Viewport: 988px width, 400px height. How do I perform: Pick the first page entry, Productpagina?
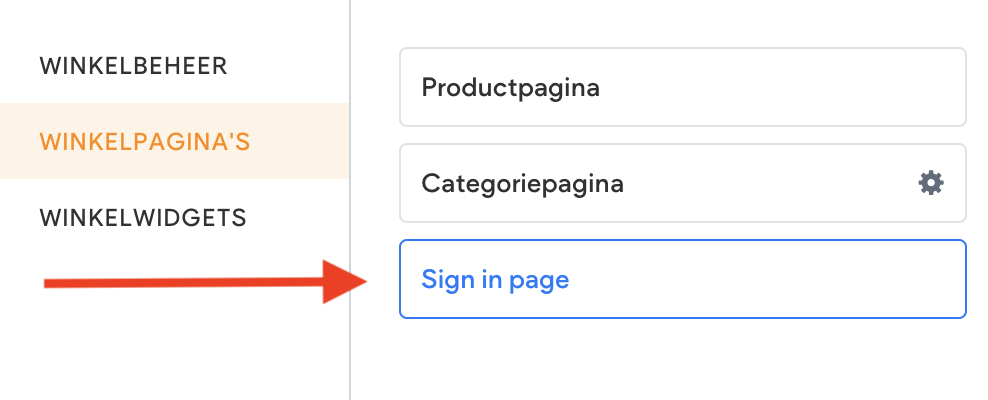tap(682, 87)
